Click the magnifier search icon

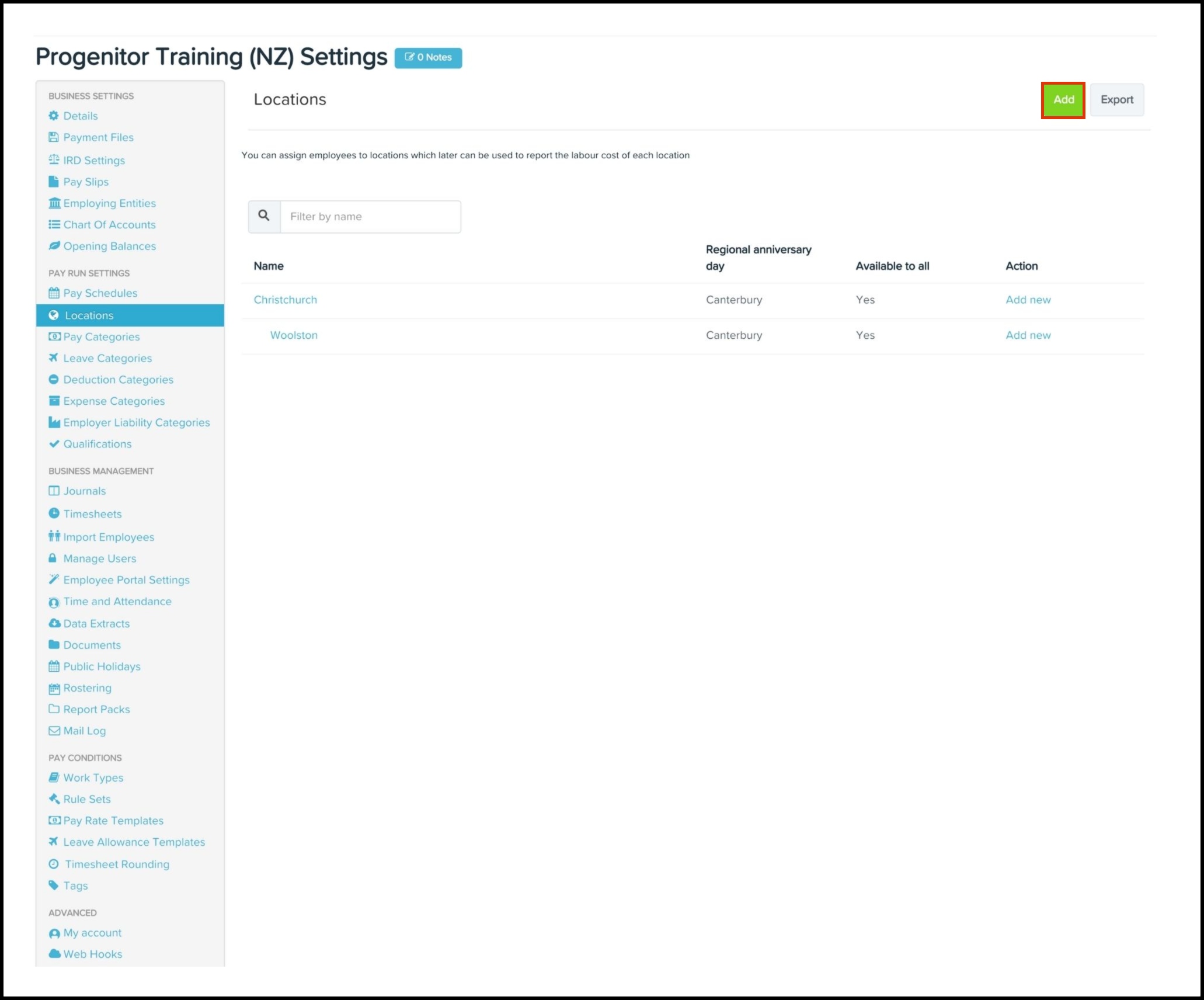point(264,216)
